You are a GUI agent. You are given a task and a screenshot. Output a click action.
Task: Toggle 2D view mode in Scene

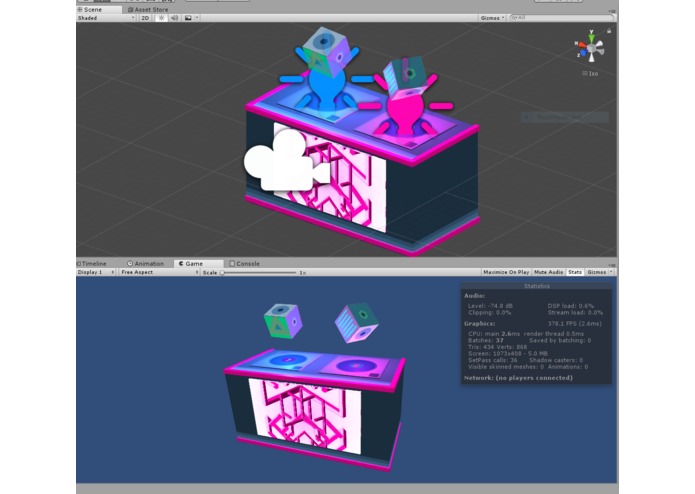pos(145,18)
